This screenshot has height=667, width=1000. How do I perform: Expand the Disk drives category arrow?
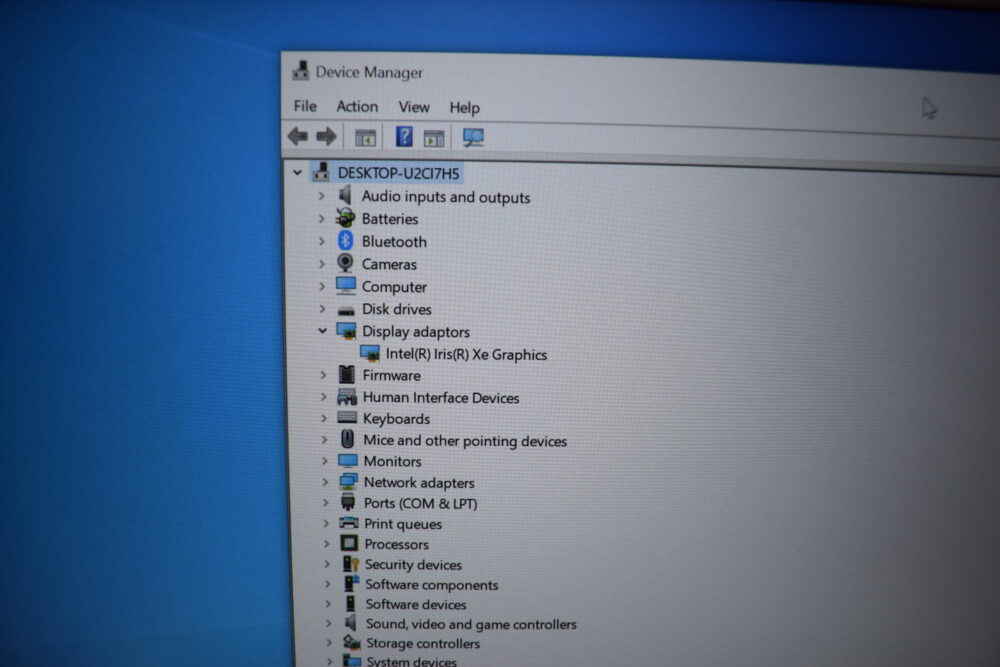pos(323,309)
